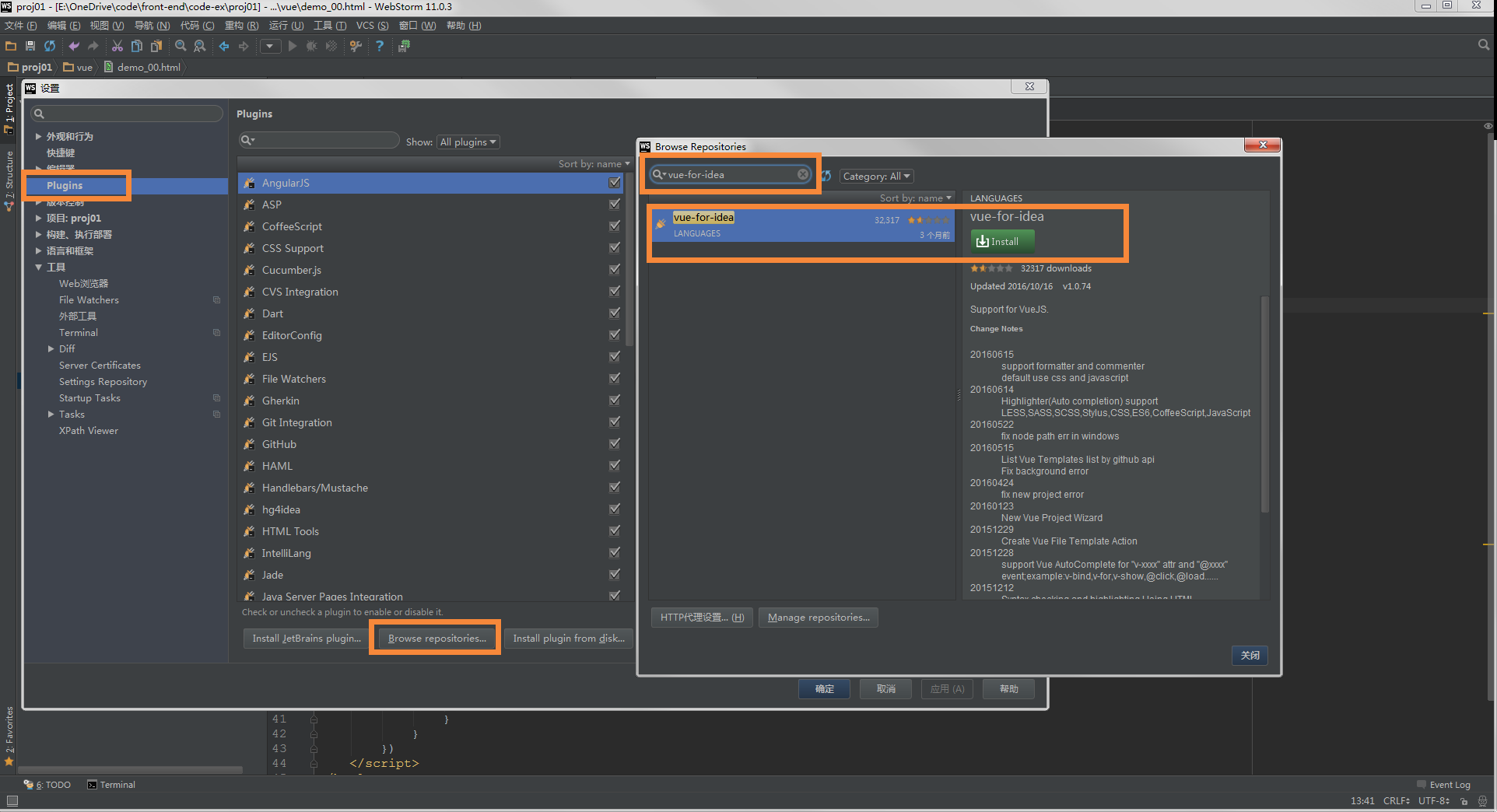Open Settings via the wrench toolbar icon

pos(356,46)
